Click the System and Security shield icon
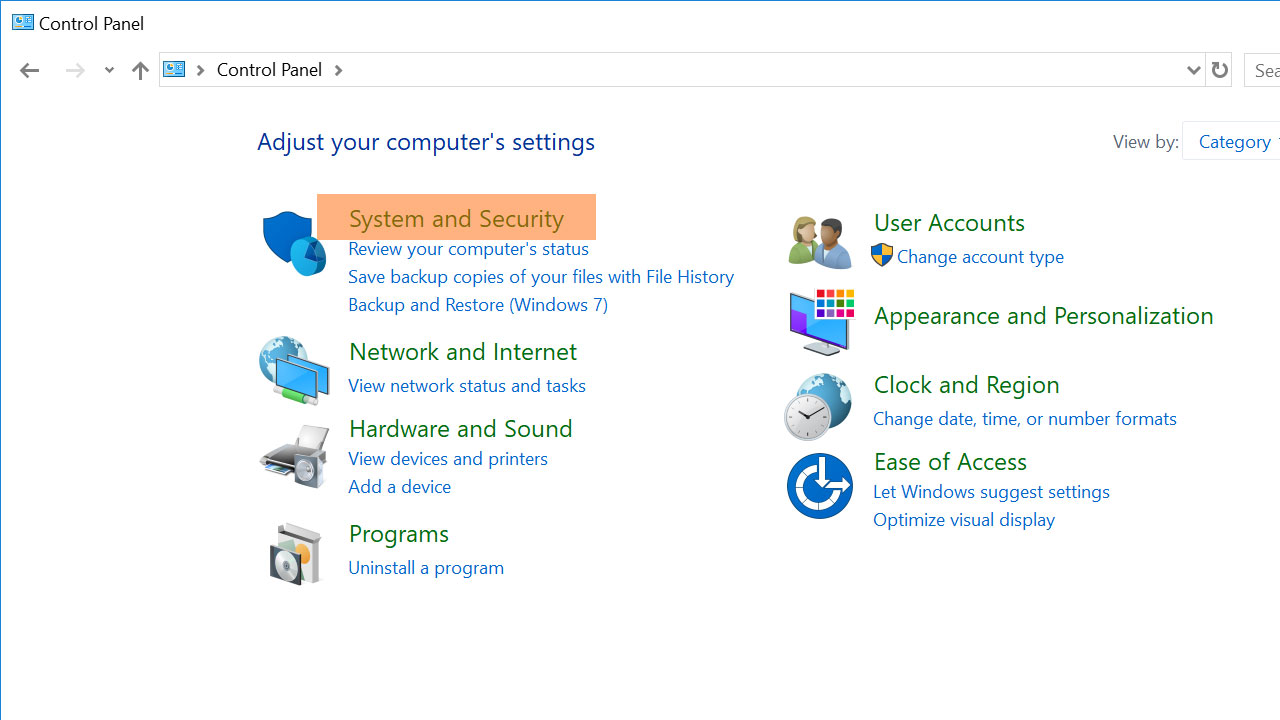Image resolution: width=1280 pixels, height=720 pixels. [x=293, y=243]
